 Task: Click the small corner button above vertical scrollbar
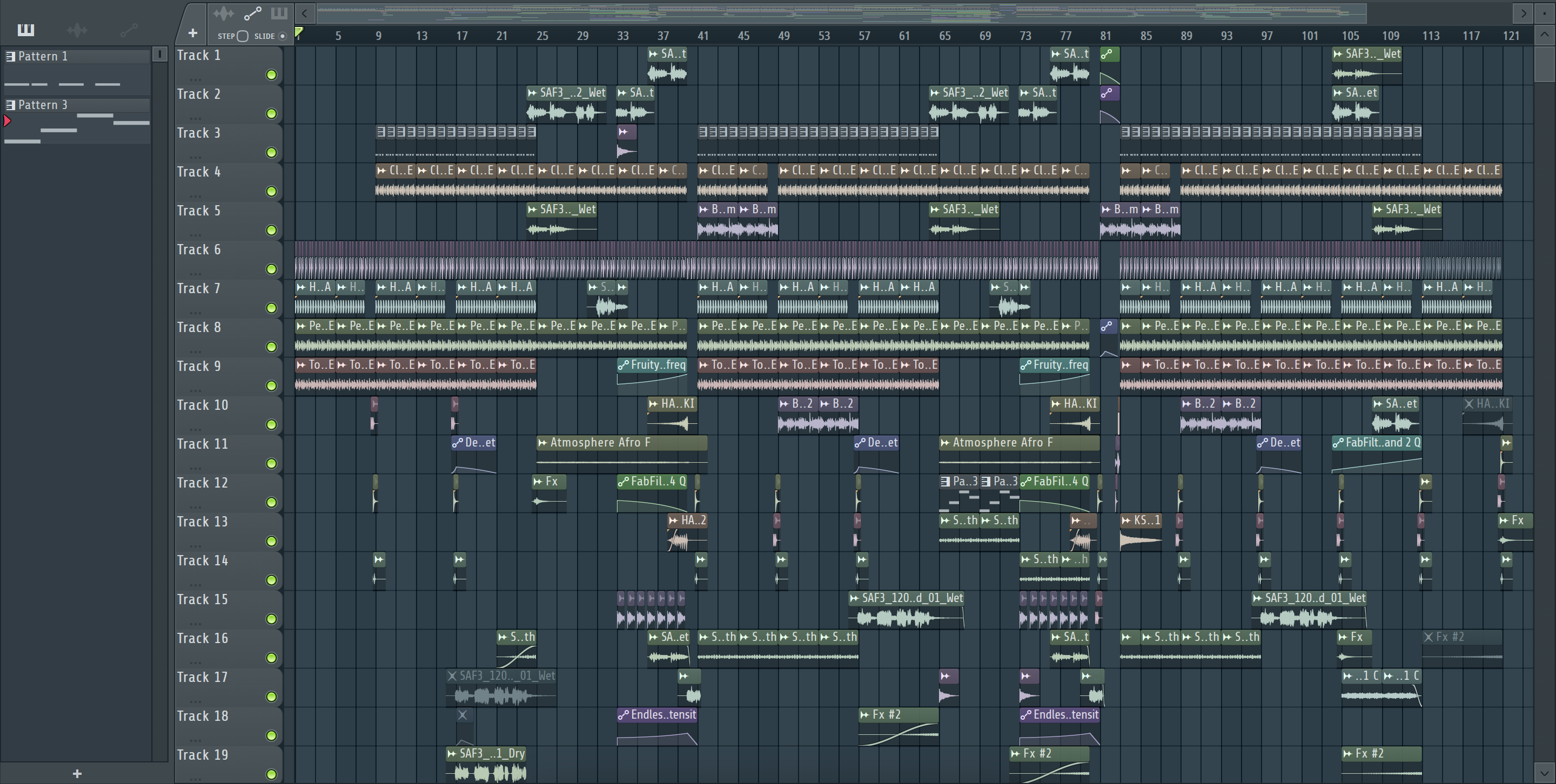click(x=1545, y=12)
